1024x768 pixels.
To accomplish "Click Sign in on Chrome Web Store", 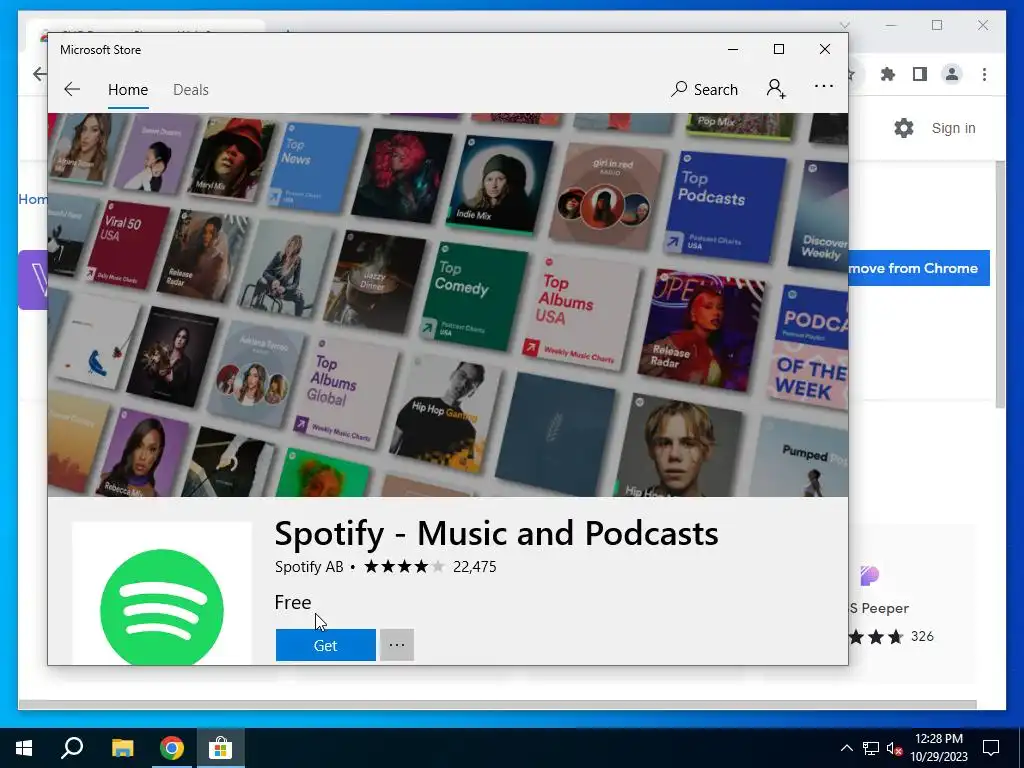I will (x=953, y=128).
